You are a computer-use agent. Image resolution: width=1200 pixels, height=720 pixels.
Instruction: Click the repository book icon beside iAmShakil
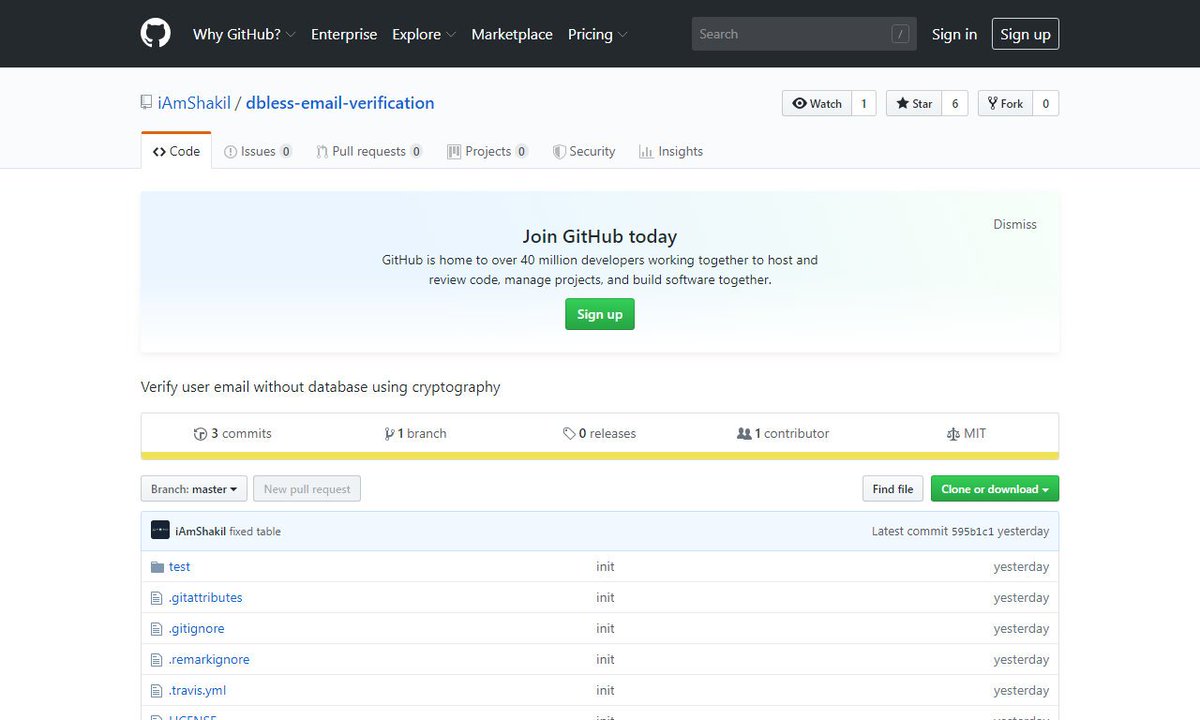(x=147, y=103)
